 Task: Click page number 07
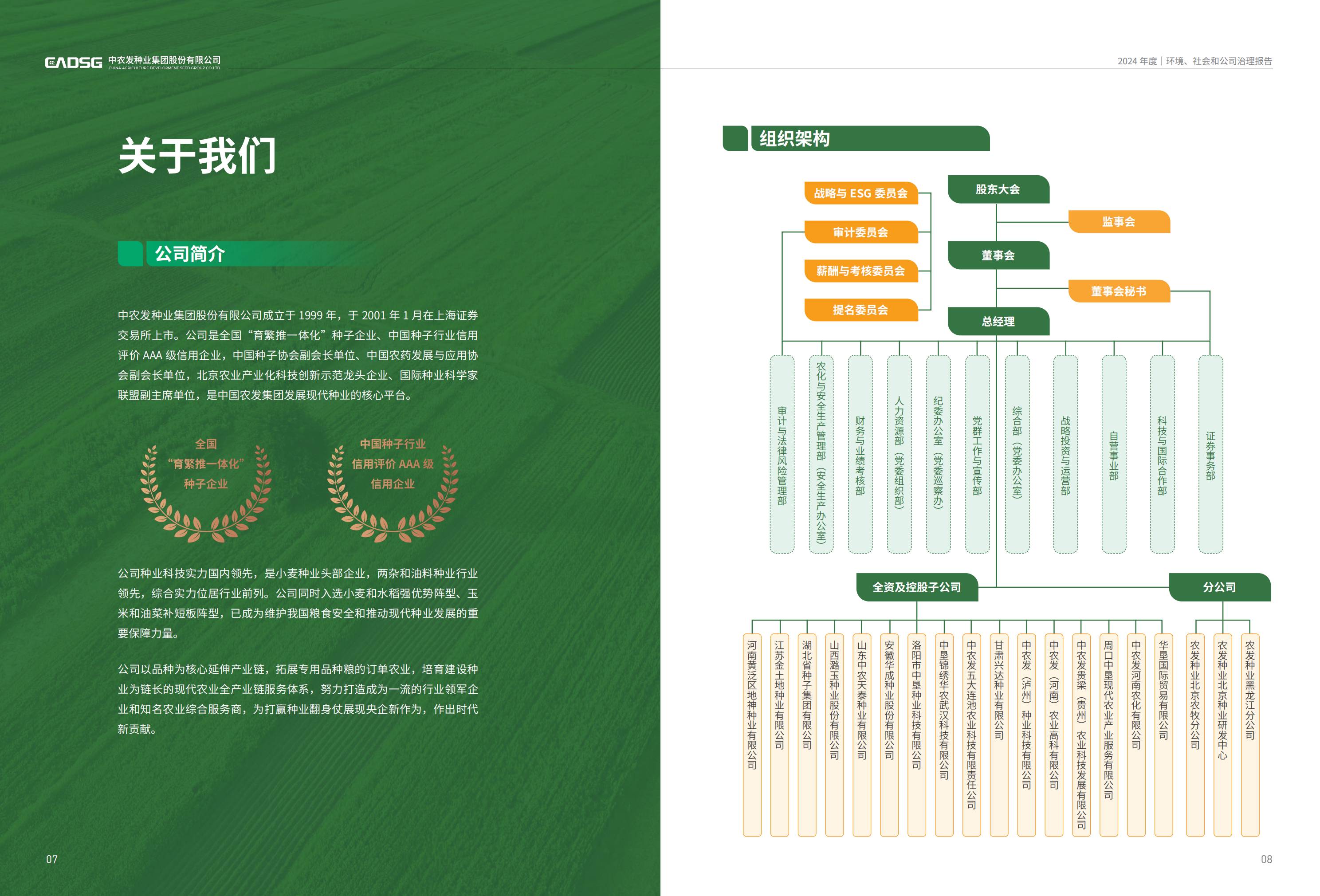52,859
